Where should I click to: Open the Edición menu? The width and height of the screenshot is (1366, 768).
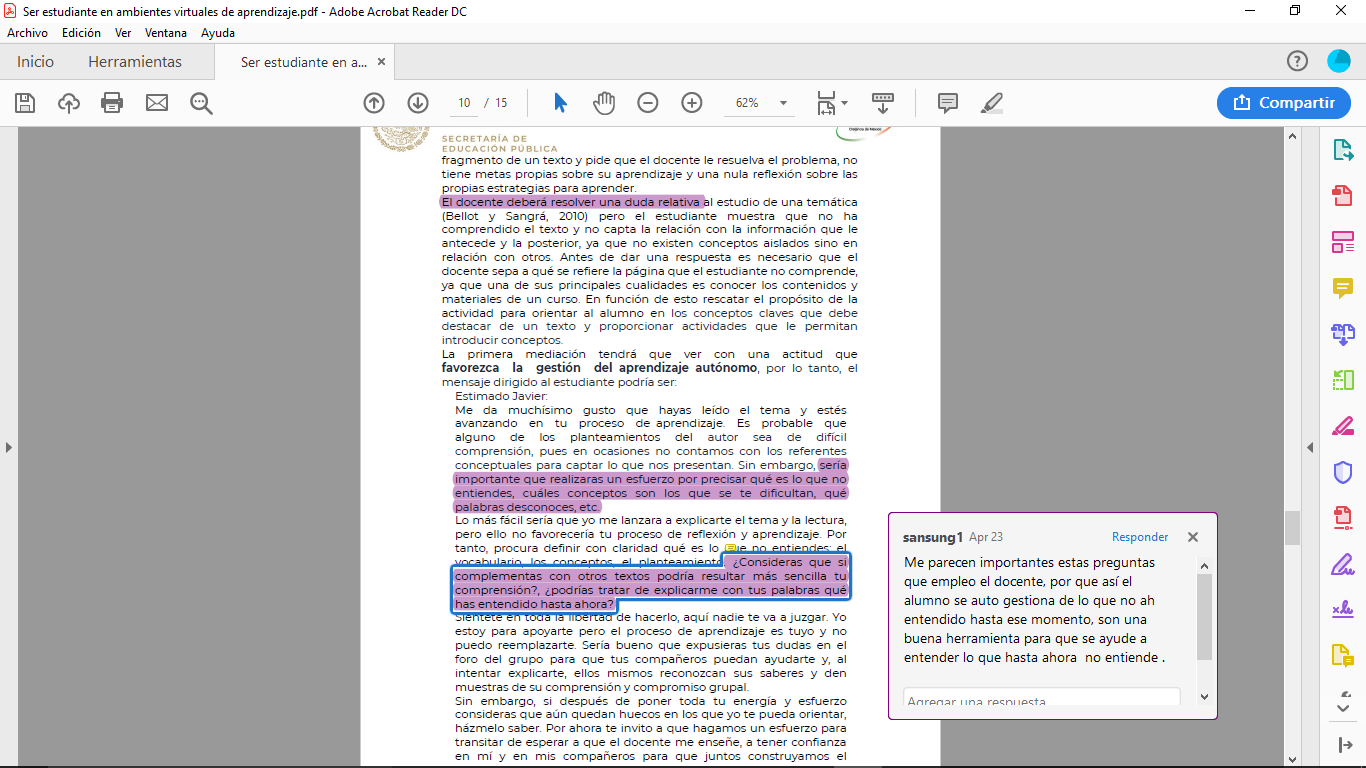[x=81, y=33]
